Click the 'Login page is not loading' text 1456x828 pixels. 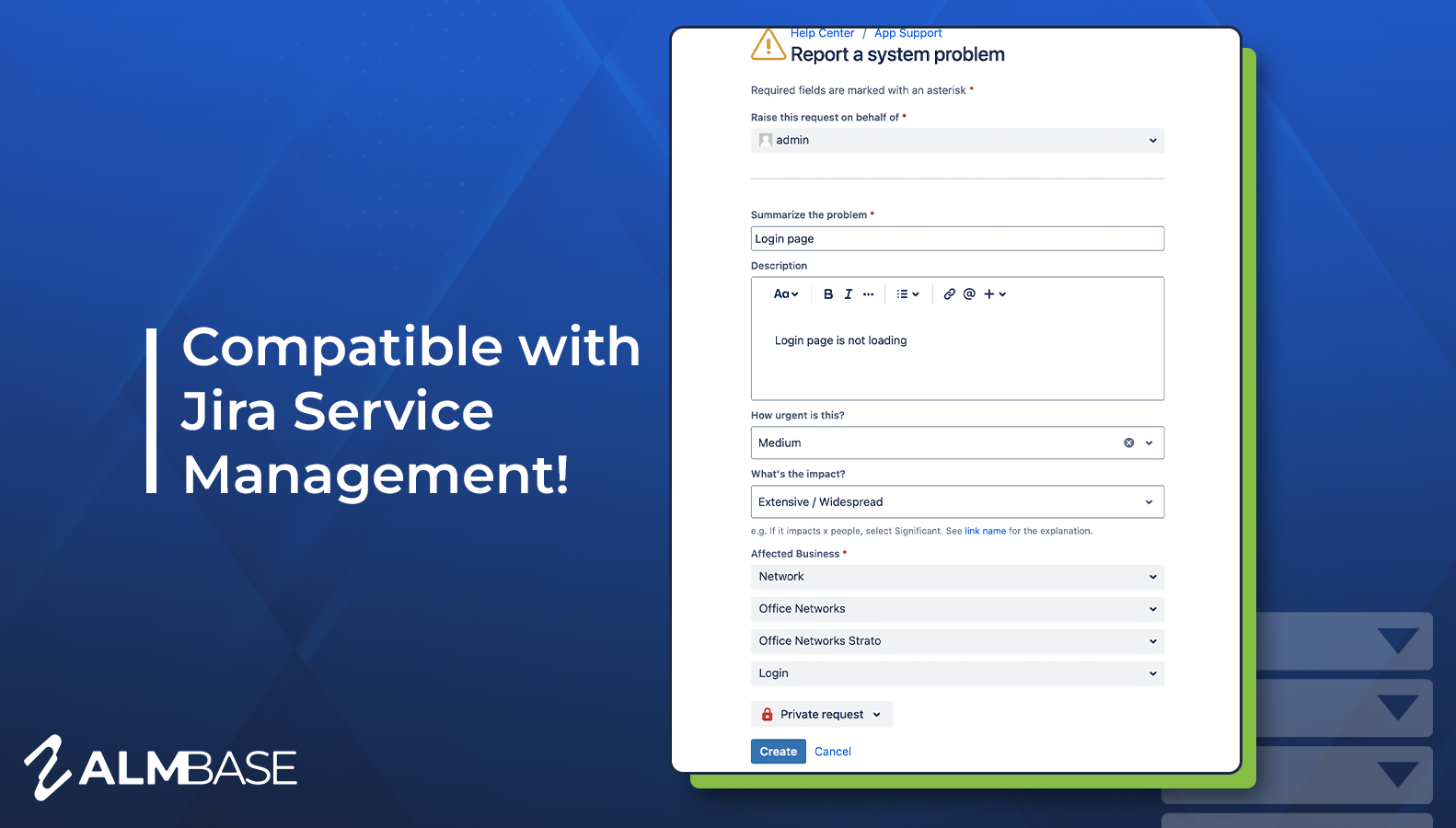tap(841, 340)
